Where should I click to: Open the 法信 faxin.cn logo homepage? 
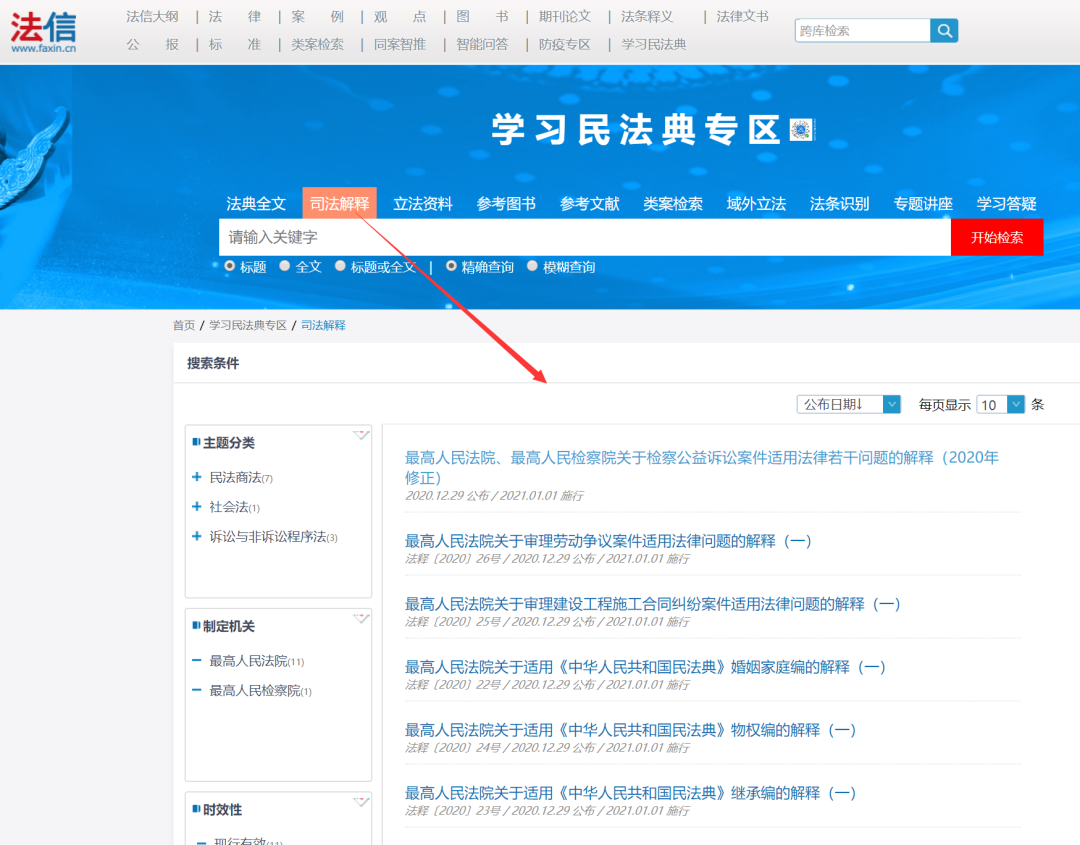[43, 32]
